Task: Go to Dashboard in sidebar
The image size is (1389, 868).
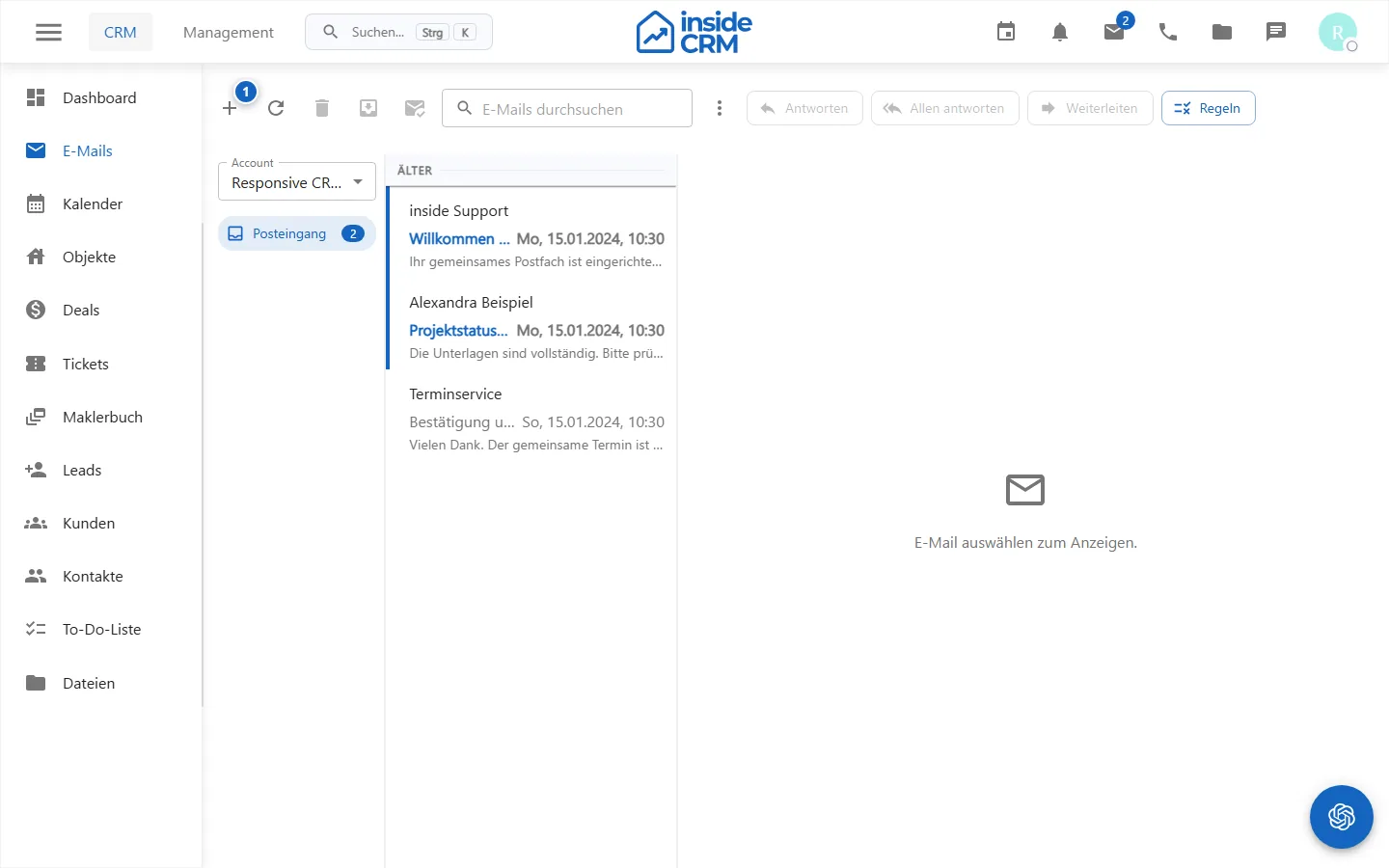Action: (100, 97)
